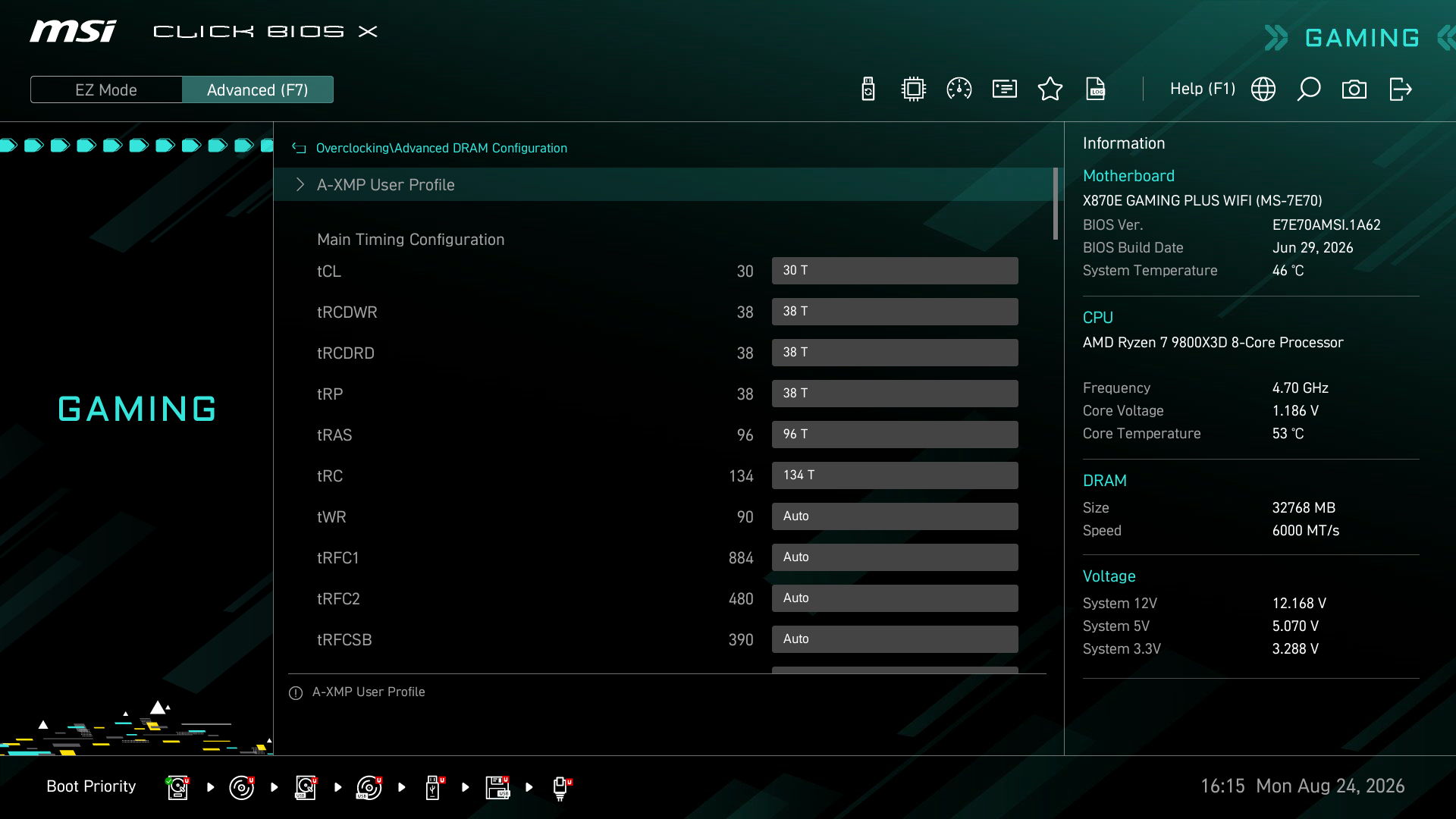Click the tRAS row label
This screenshot has height=819, width=1456.
click(x=334, y=435)
